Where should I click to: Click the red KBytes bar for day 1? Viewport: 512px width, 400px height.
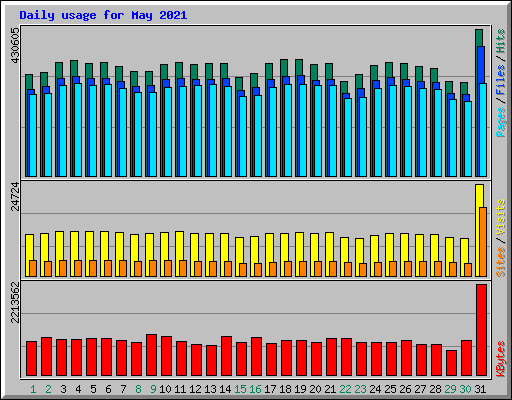[31, 359]
